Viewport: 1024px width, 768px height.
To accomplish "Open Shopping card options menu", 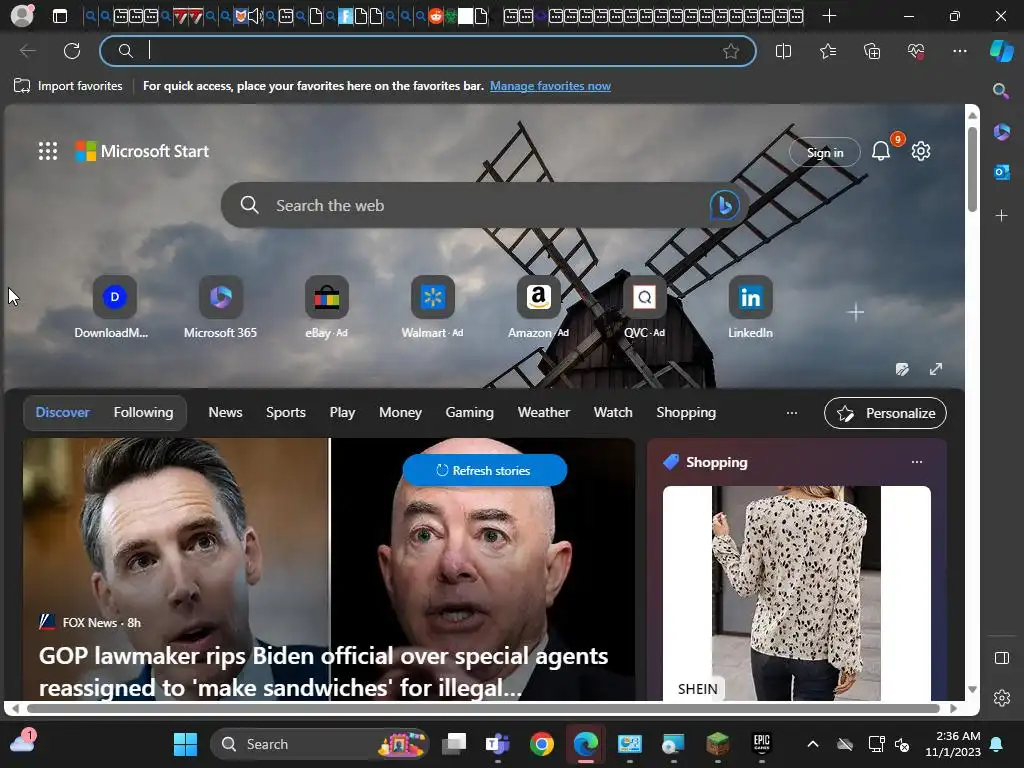I will pos(917,462).
